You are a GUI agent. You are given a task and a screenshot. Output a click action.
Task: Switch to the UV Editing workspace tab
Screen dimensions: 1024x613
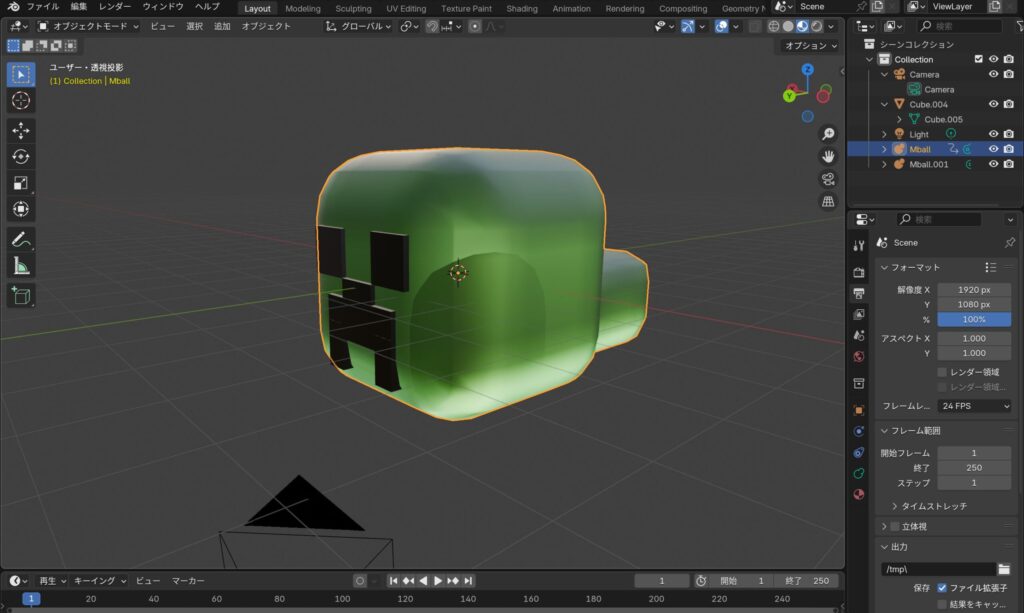coord(406,8)
